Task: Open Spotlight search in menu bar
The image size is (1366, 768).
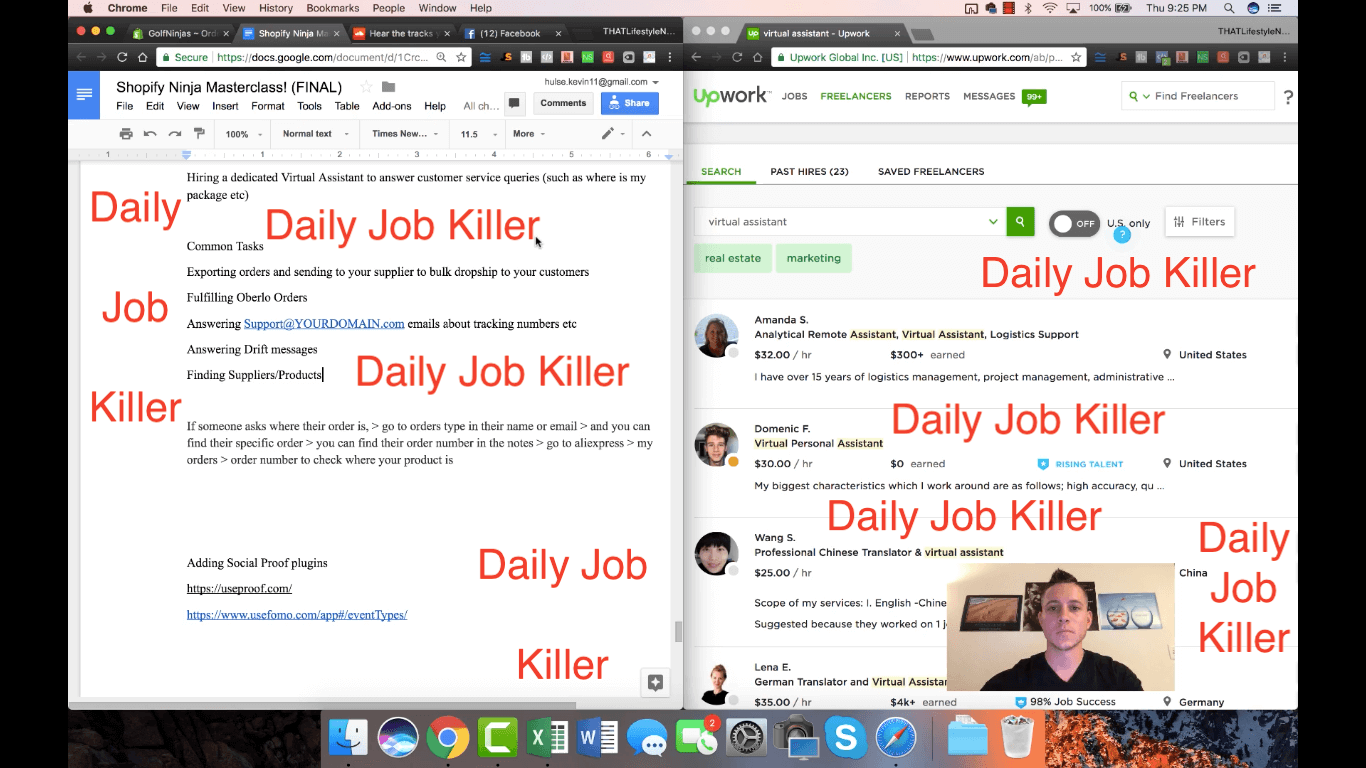Action: (x=1228, y=8)
